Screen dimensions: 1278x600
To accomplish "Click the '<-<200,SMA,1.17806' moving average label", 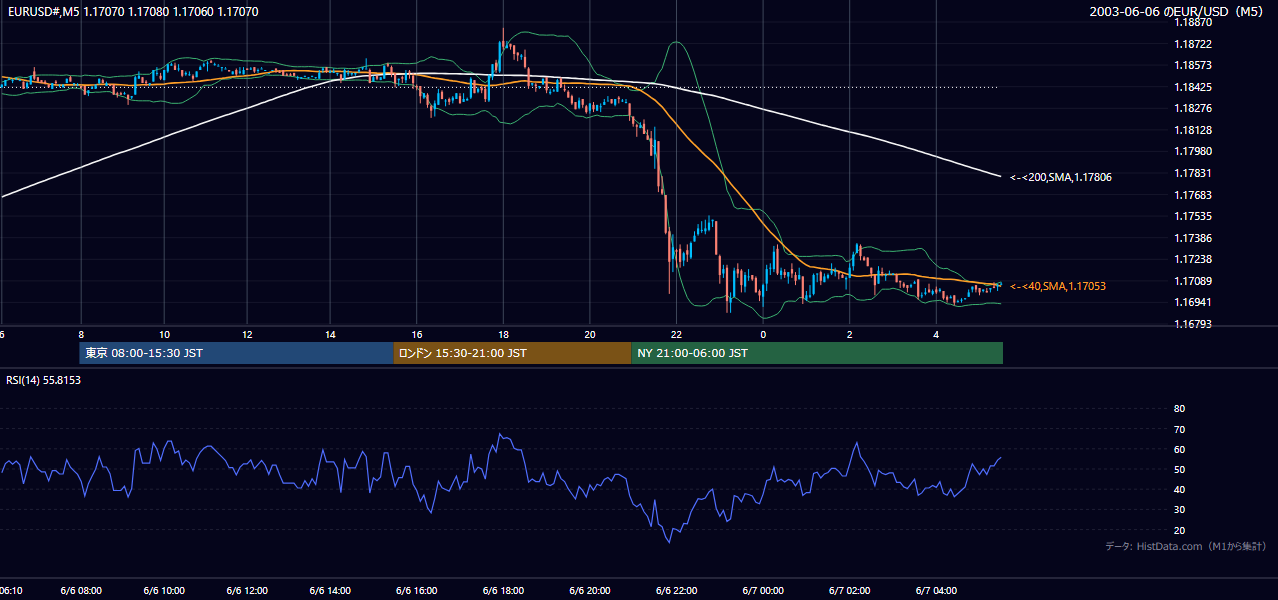I will pos(1061,177).
